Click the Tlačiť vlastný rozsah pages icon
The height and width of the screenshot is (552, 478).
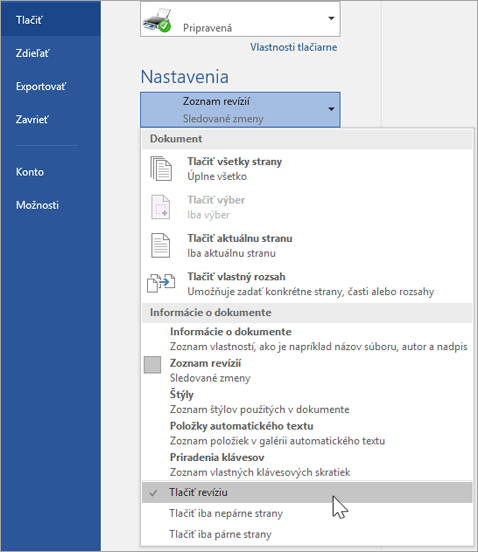tap(161, 283)
